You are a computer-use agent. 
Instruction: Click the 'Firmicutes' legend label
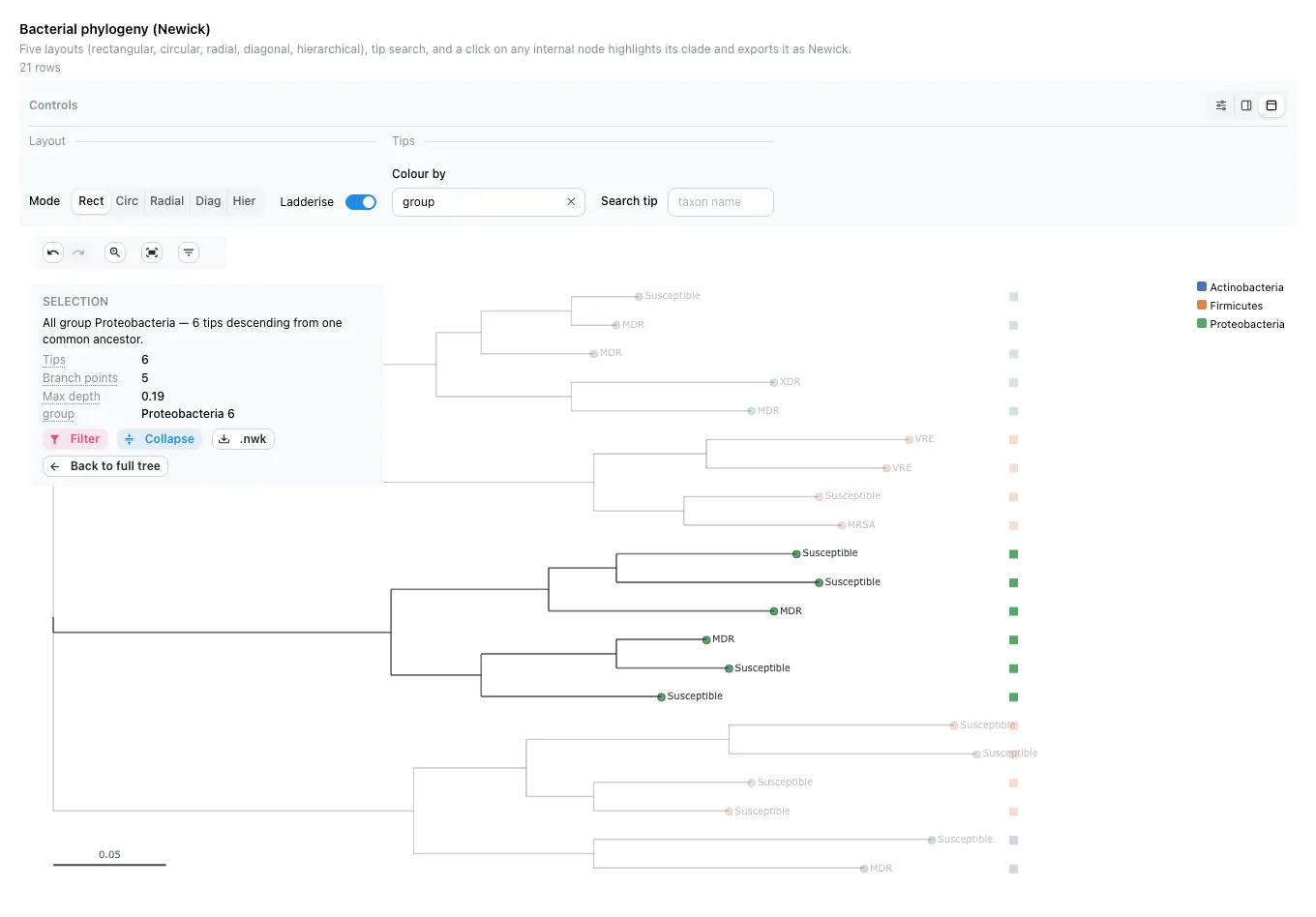(1236, 306)
